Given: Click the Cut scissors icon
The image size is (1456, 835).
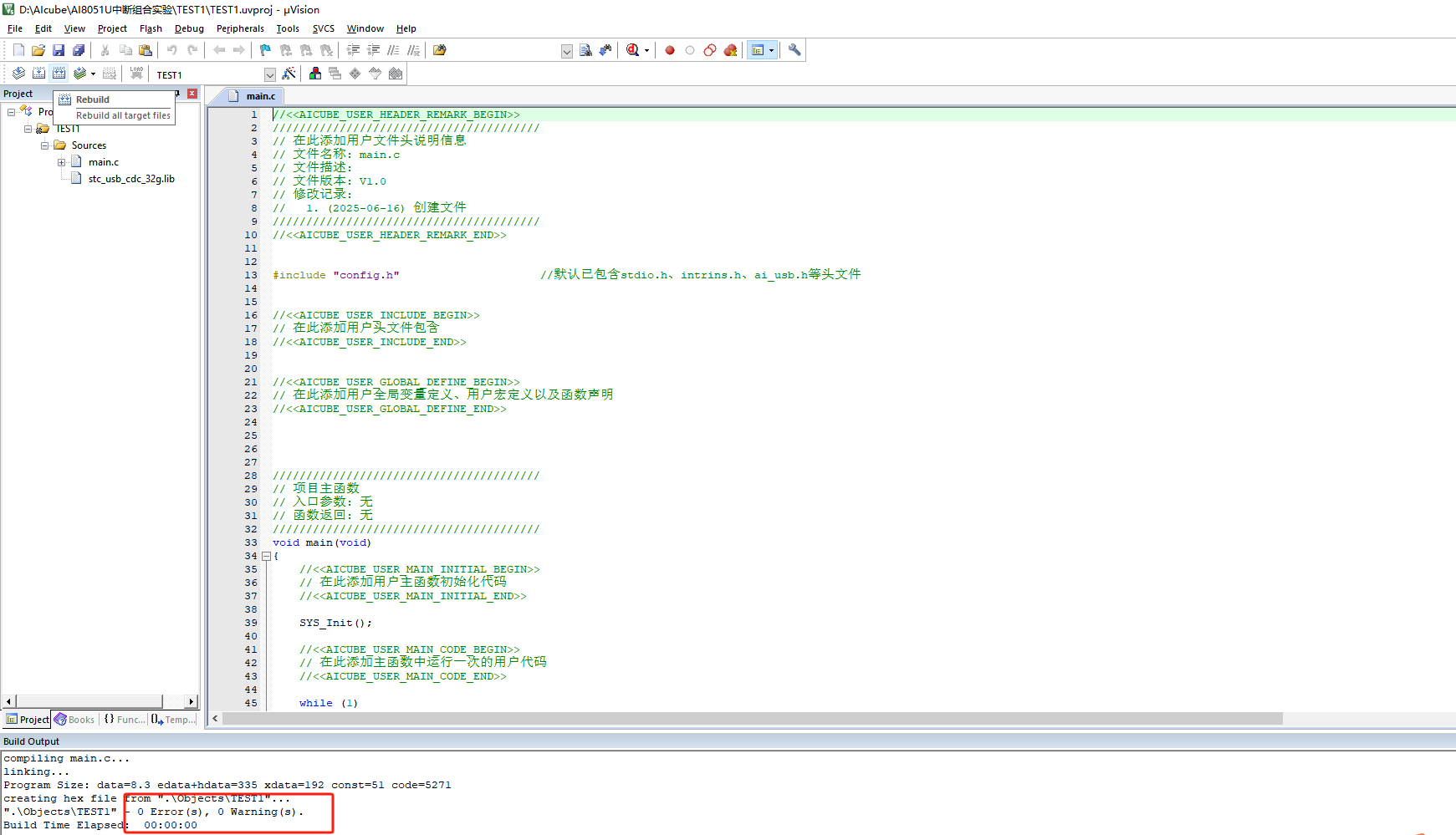Looking at the screenshot, I should coord(105,50).
